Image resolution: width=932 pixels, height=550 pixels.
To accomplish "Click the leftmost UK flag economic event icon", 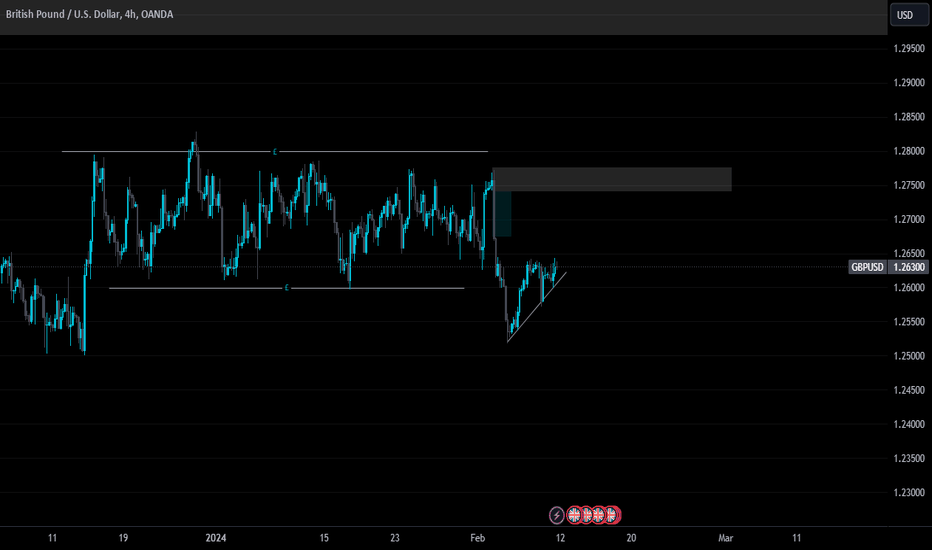I will point(574,515).
